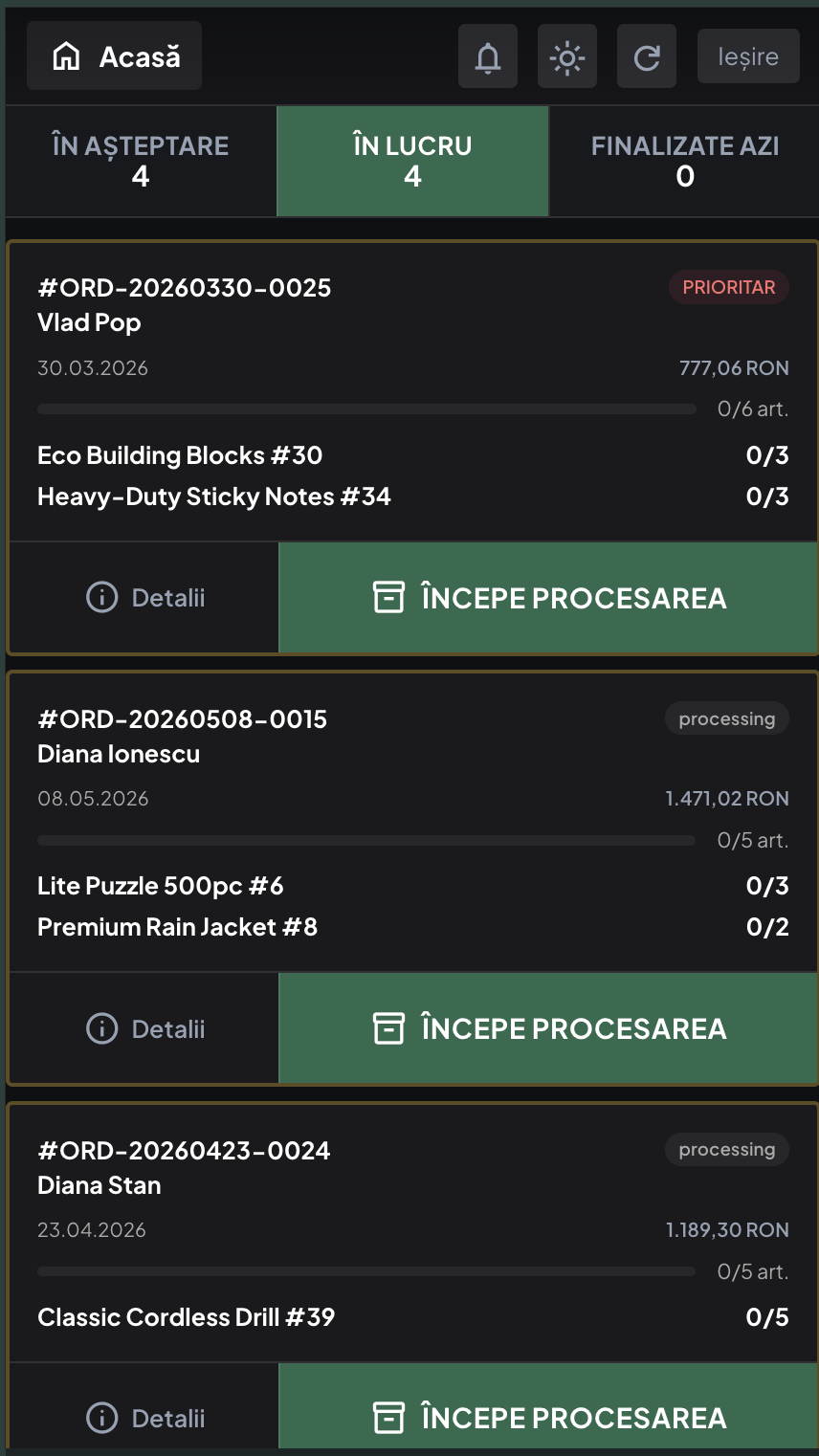Open order number #ORD-20260330-0025
The height and width of the screenshot is (1456, 819).
click(185, 288)
